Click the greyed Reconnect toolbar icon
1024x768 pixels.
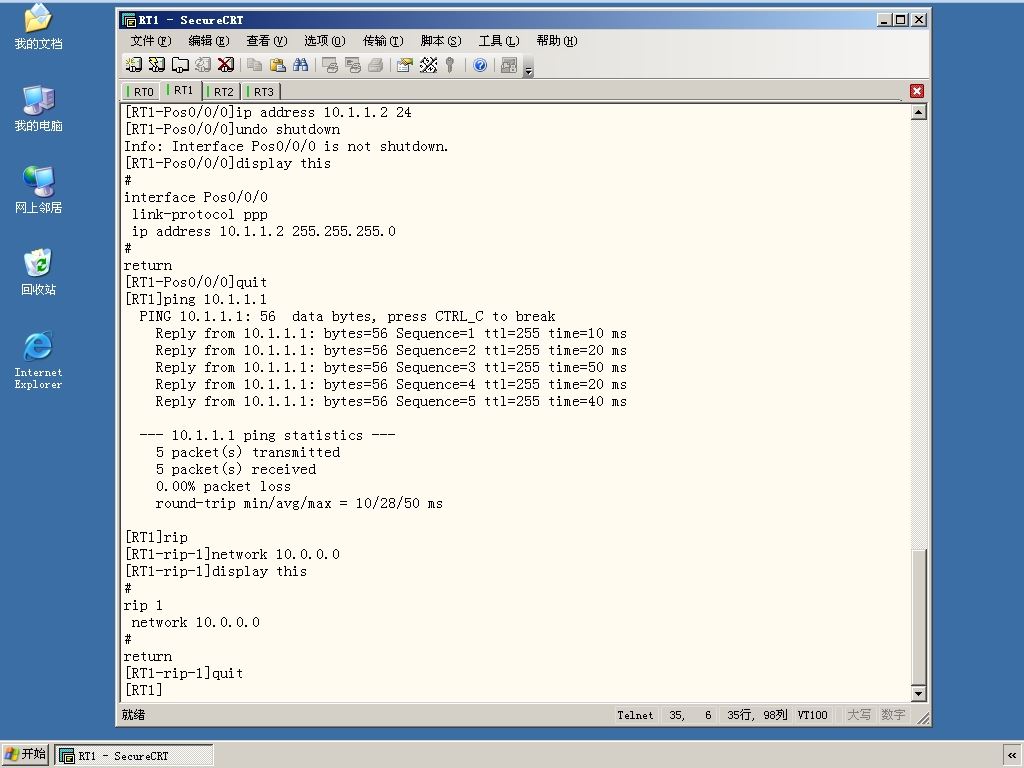[203, 65]
